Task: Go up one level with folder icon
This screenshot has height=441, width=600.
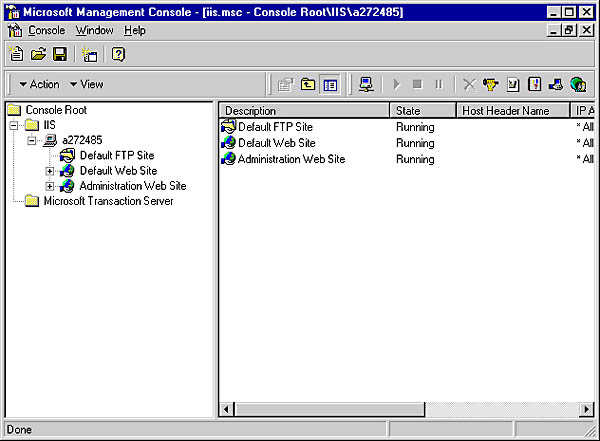Action: pos(308,84)
